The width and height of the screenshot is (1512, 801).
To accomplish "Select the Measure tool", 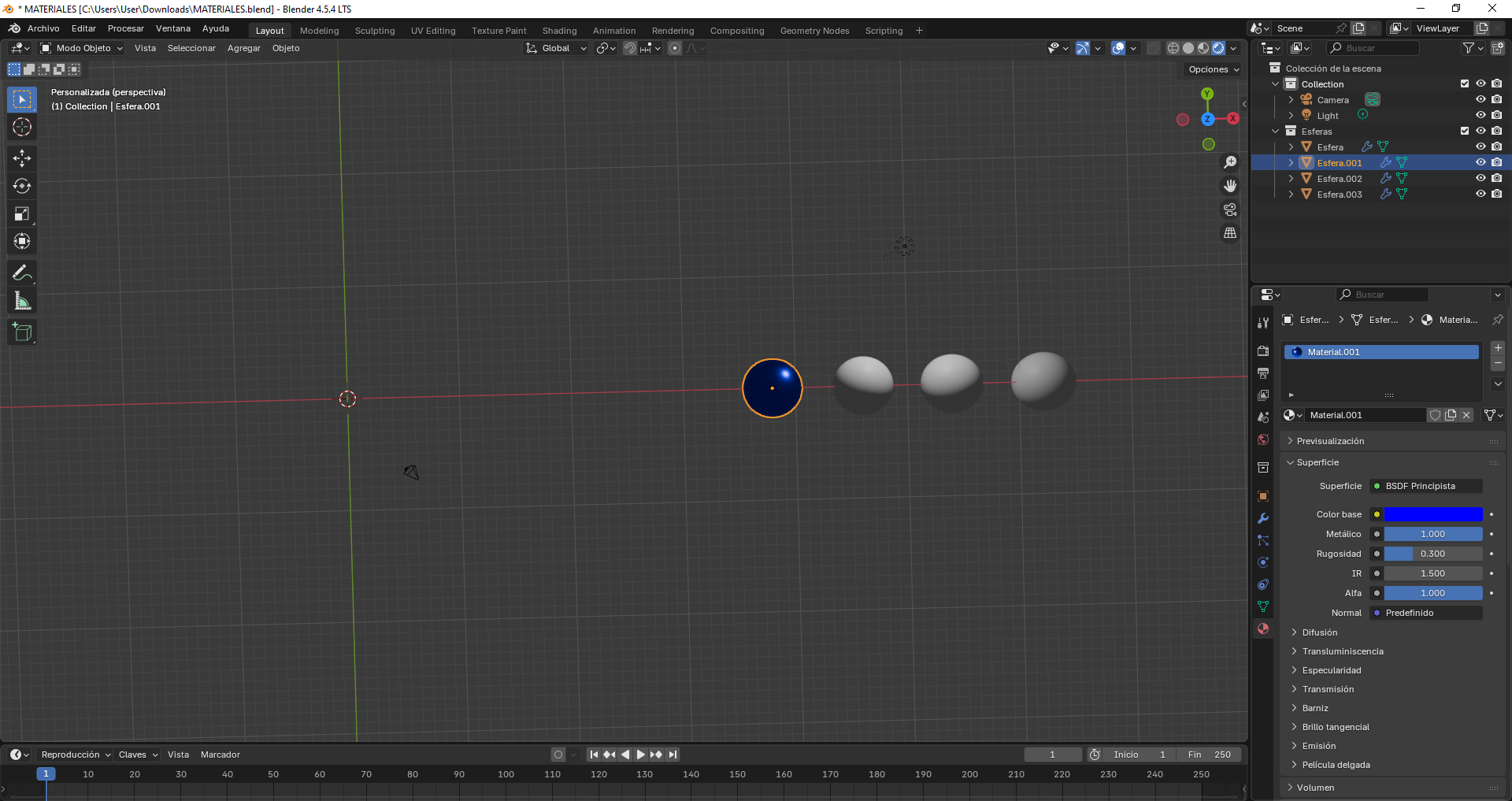I will [22, 301].
